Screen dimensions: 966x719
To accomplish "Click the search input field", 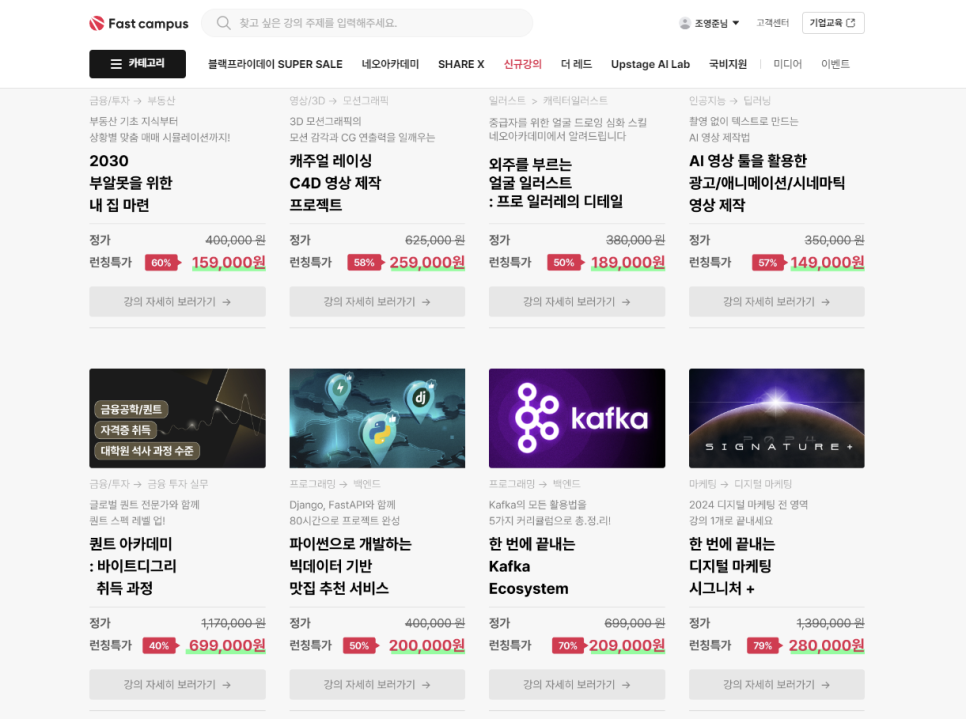I will pyautogui.click(x=367, y=23).
